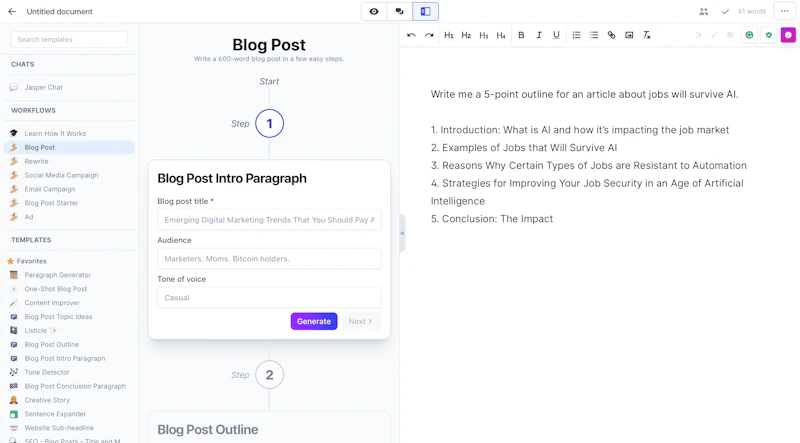This screenshot has width=800, height=443.
Task: Insert a bulleted list
Action: click(594, 35)
